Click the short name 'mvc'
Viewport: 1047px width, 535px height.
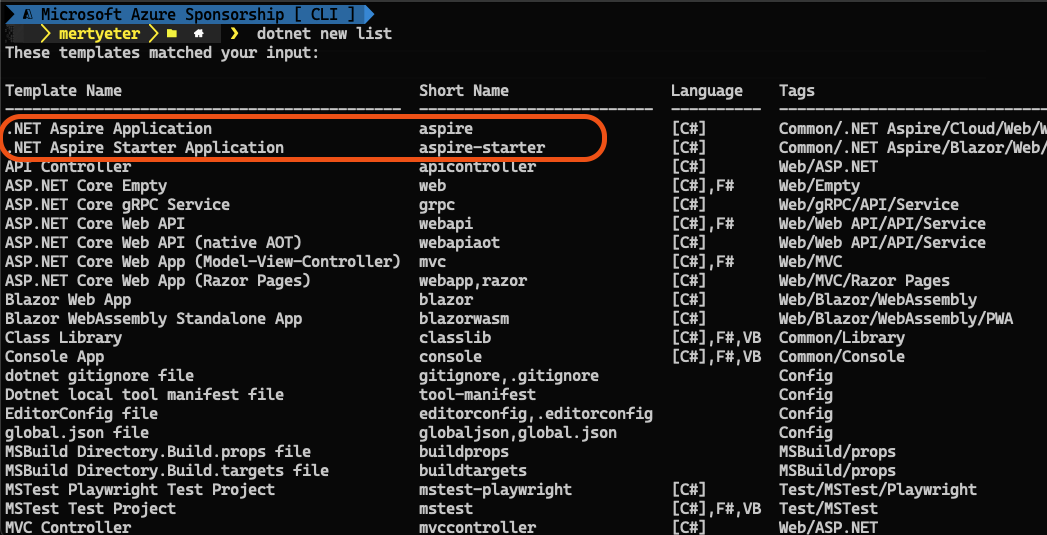(x=433, y=261)
